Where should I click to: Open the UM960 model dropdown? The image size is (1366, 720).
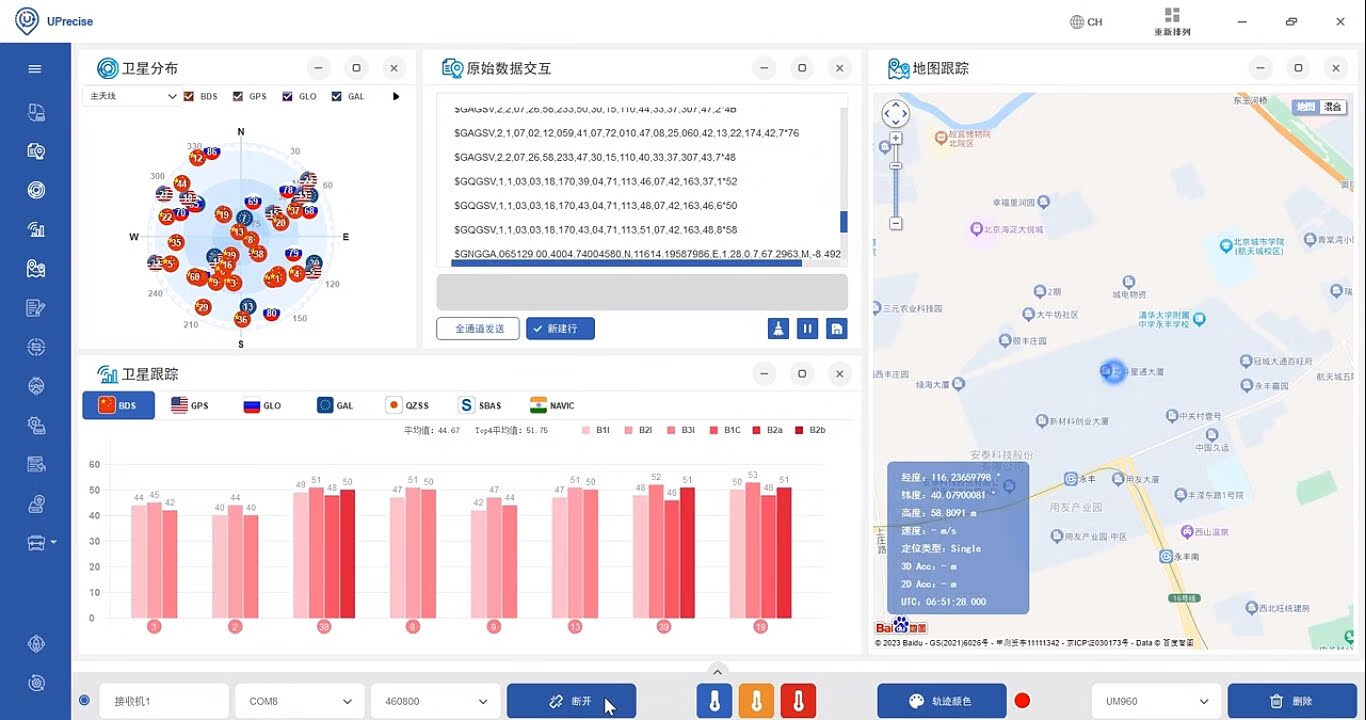1156,701
